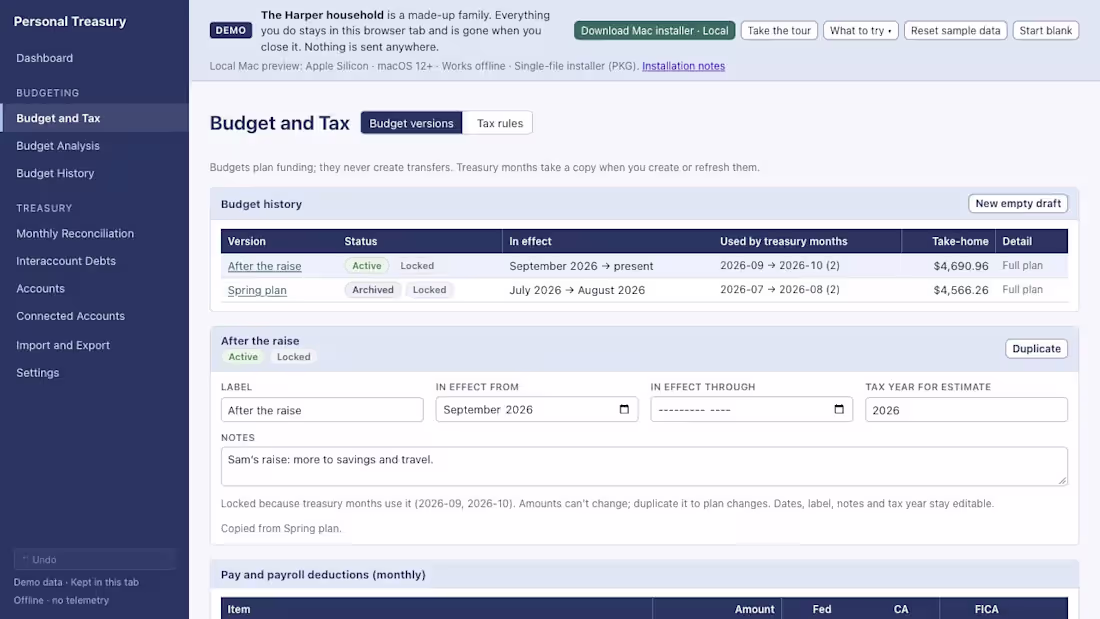Click the In Effect From date field

537,410
